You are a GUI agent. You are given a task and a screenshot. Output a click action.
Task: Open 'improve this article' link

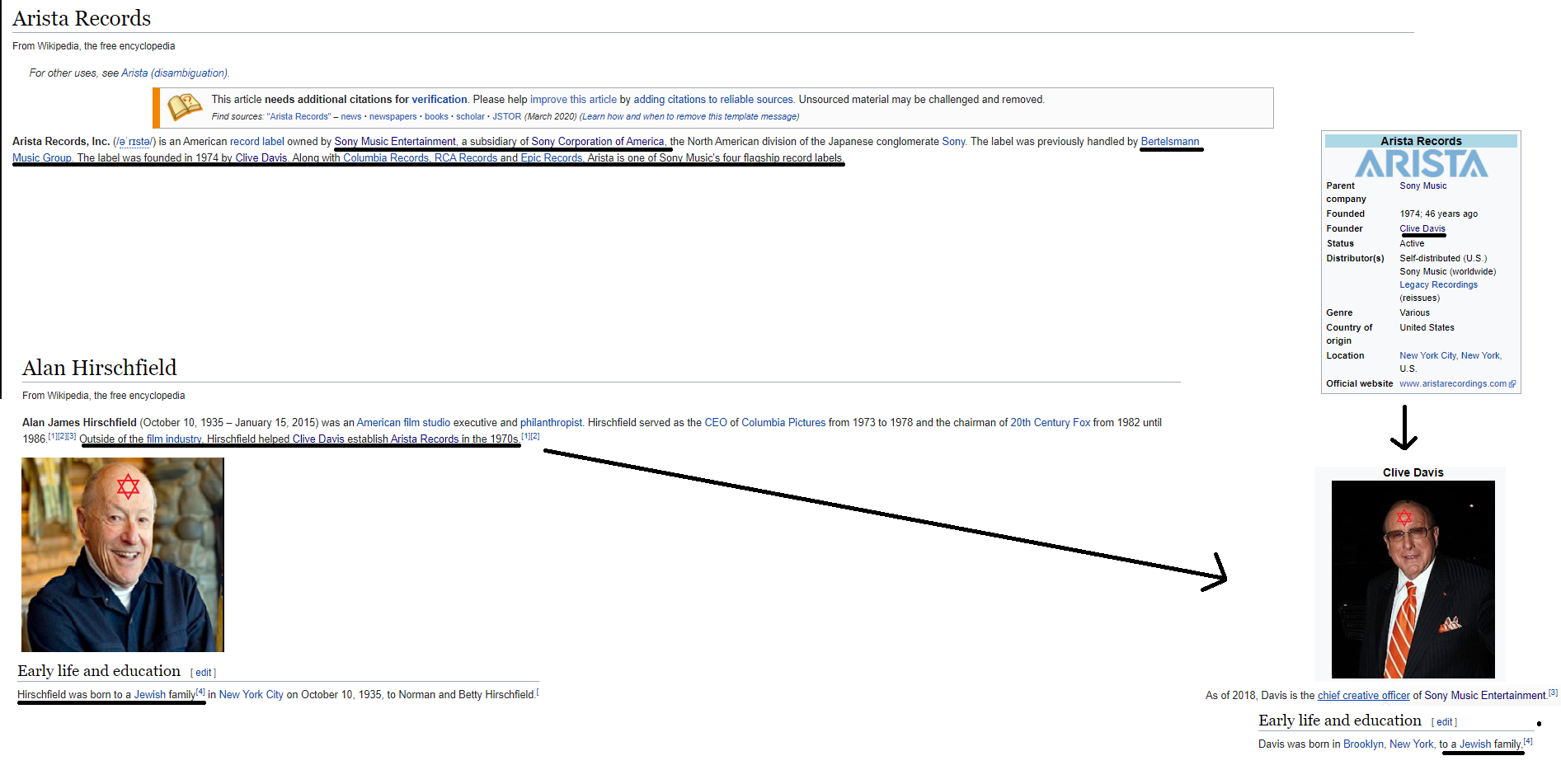point(573,100)
